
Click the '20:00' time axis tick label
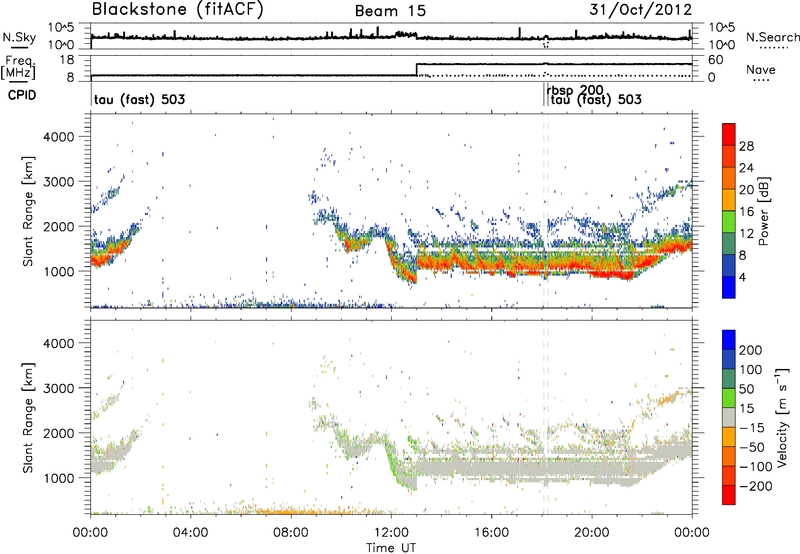click(592, 533)
